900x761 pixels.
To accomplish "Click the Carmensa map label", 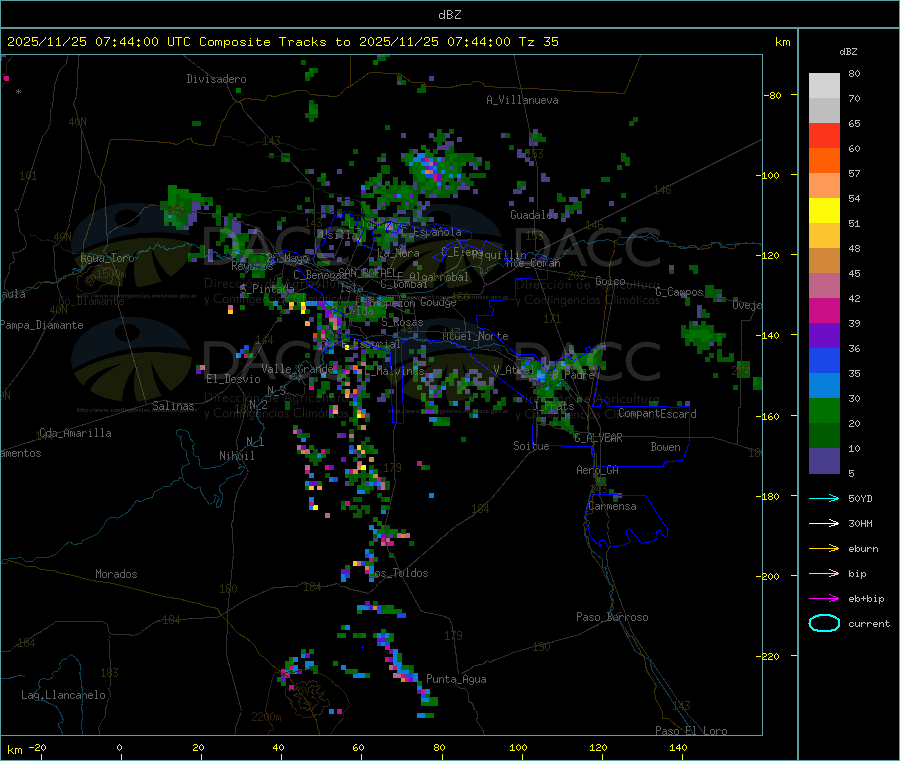I will pos(612,506).
